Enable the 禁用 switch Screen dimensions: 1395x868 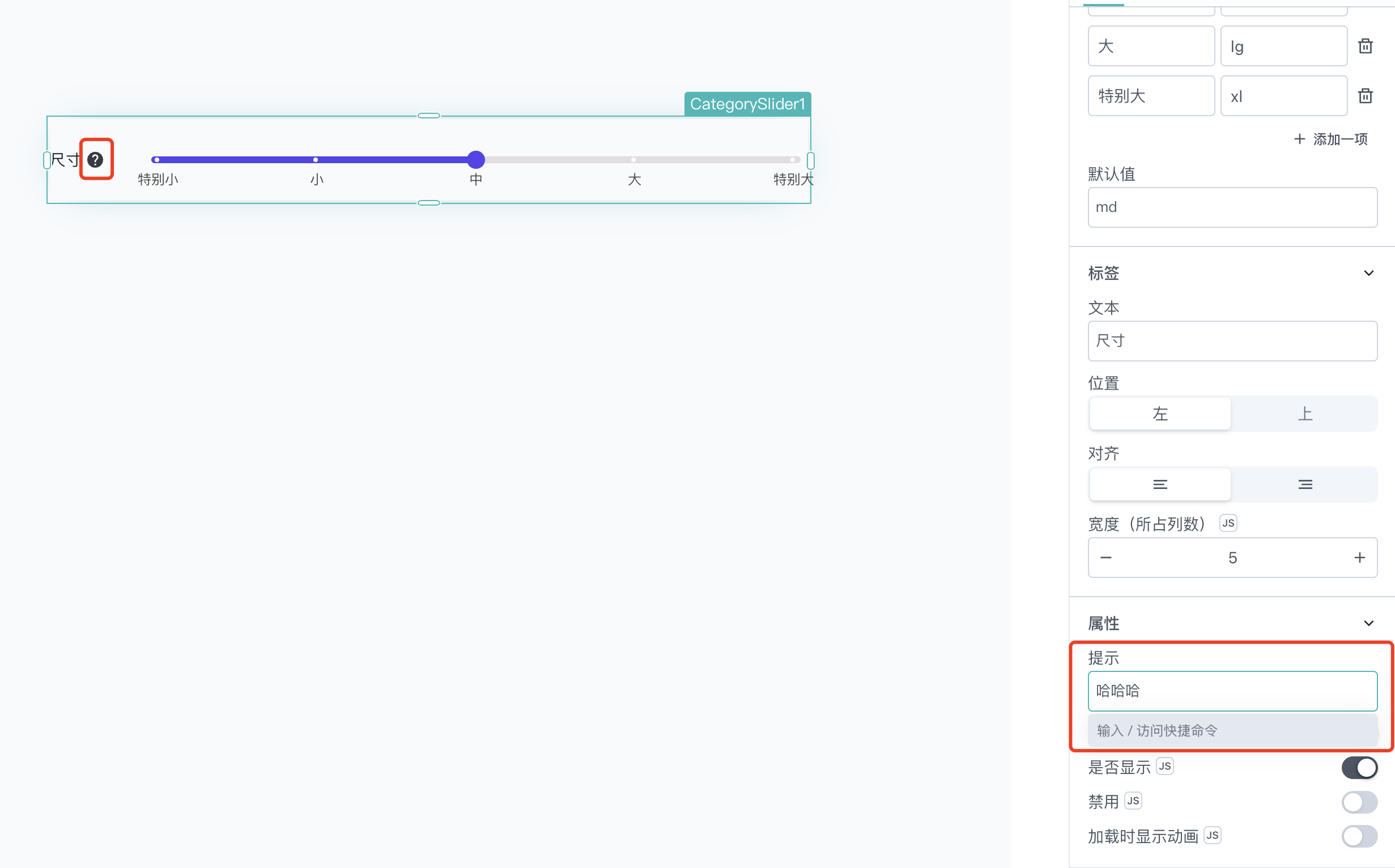click(1359, 802)
